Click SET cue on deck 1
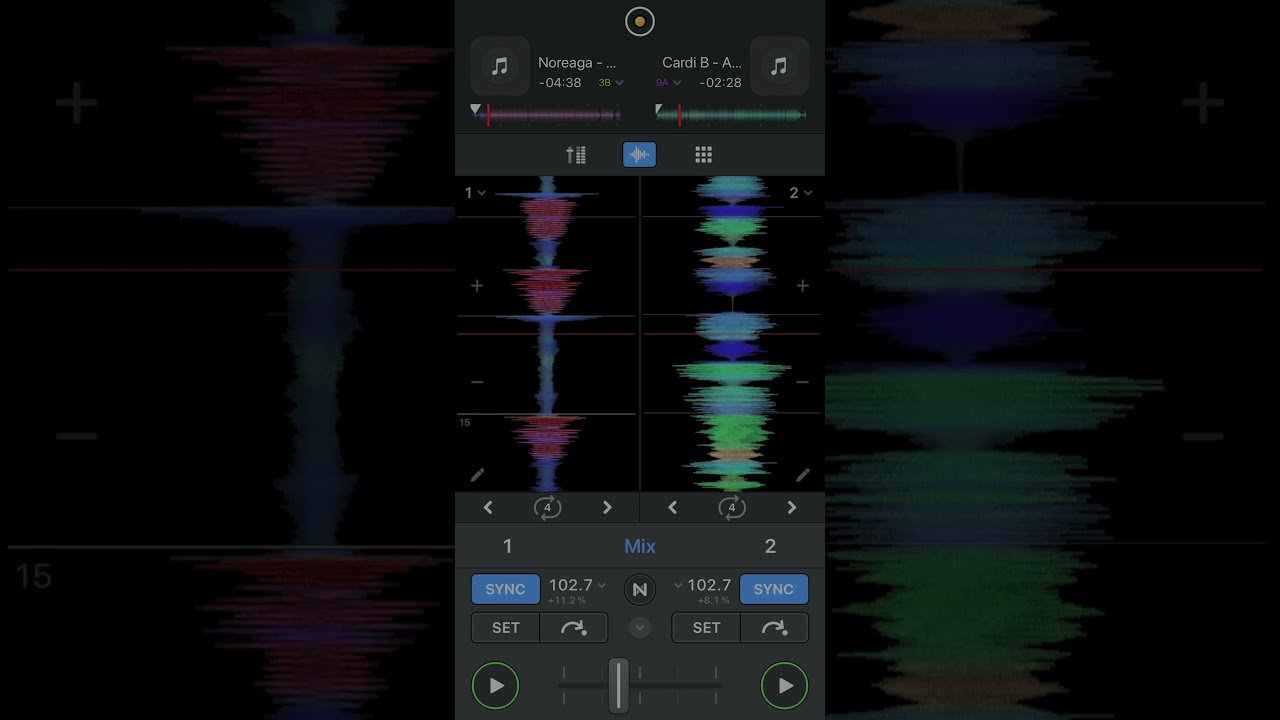This screenshot has height=720, width=1280. coord(506,628)
